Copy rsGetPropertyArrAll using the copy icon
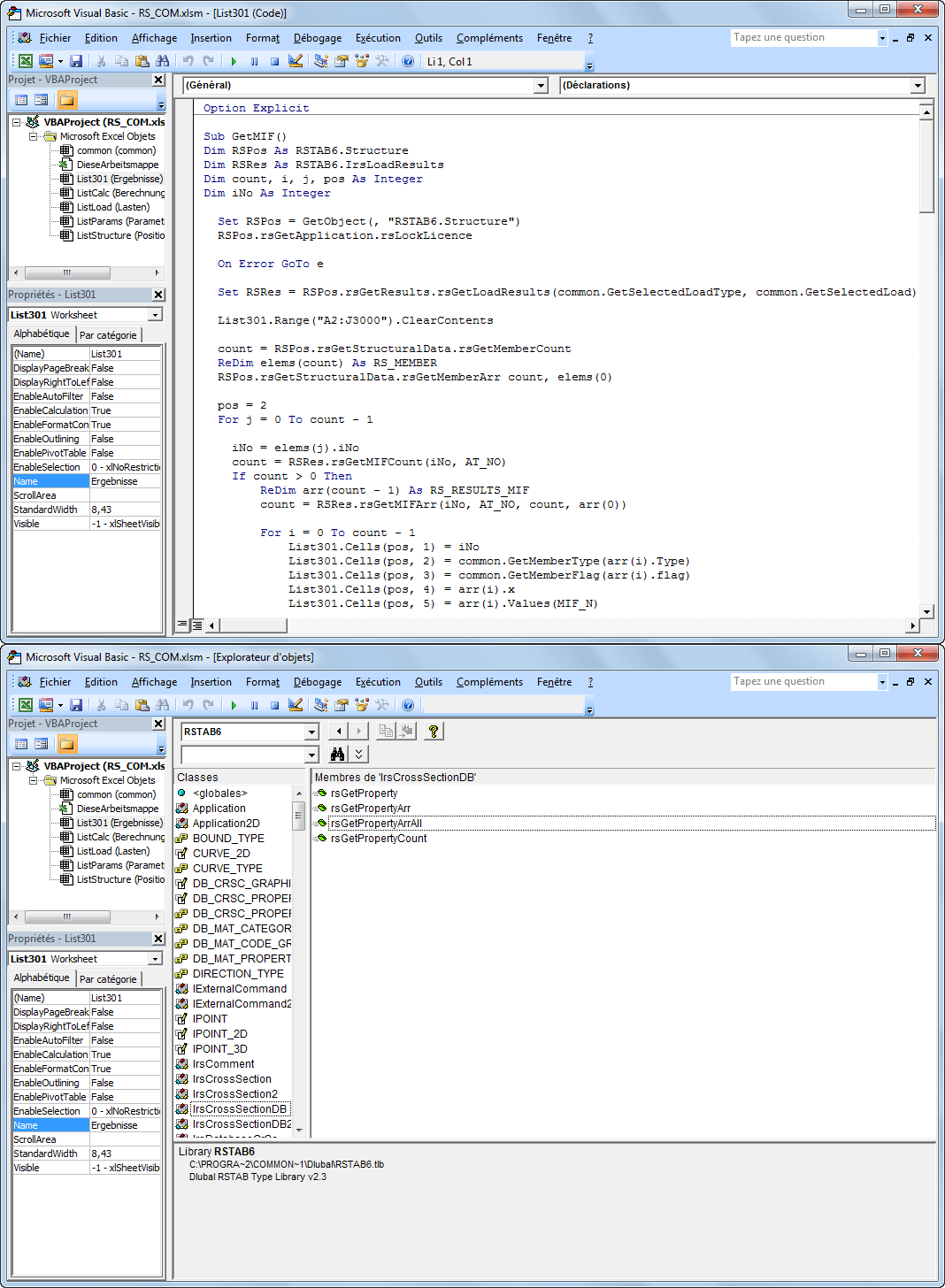This screenshot has width=945, height=1288. pos(385,731)
